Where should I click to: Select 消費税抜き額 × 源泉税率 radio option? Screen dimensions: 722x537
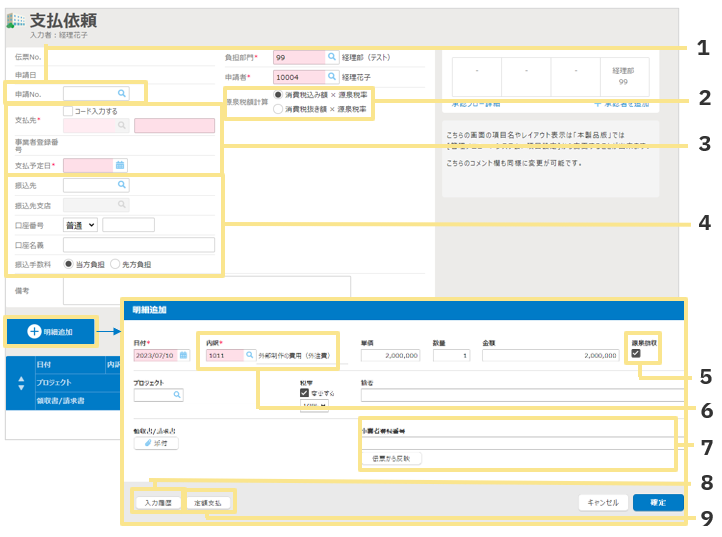[x=279, y=108]
